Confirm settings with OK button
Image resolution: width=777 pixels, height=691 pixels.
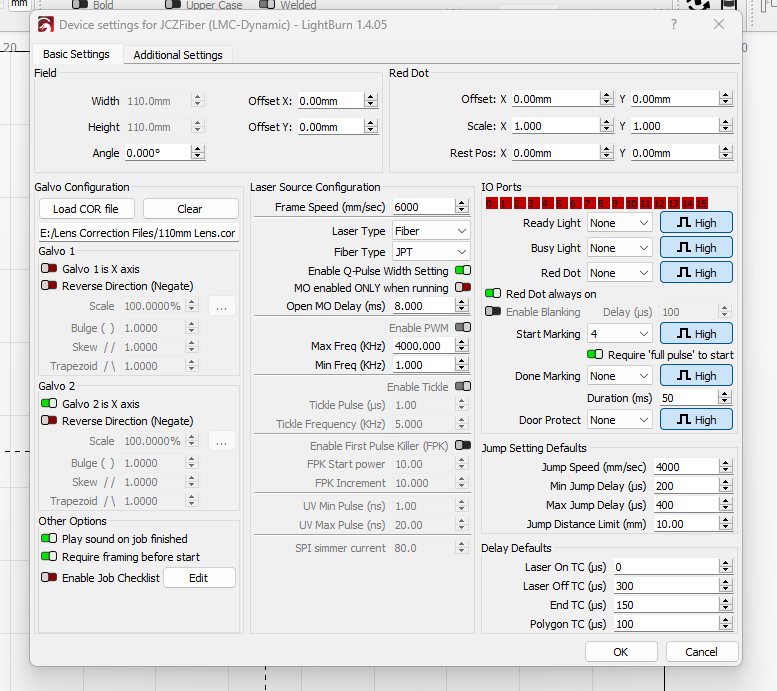621,652
